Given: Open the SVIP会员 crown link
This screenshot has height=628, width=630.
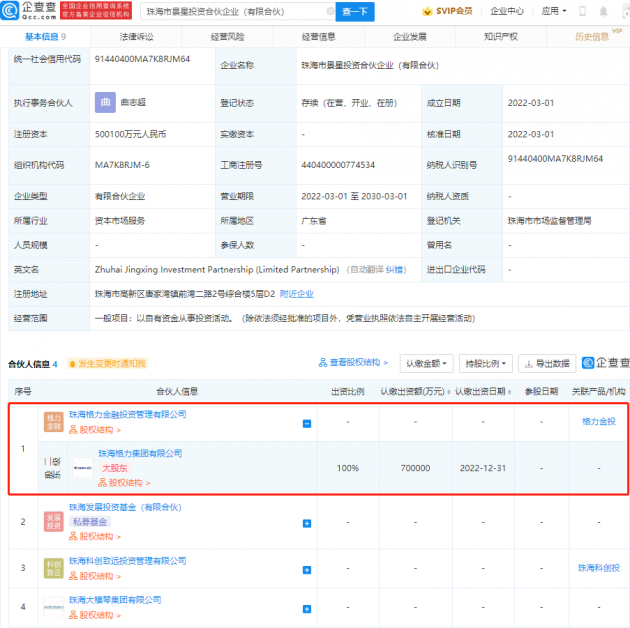Looking at the screenshot, I should tap(447, 11).
